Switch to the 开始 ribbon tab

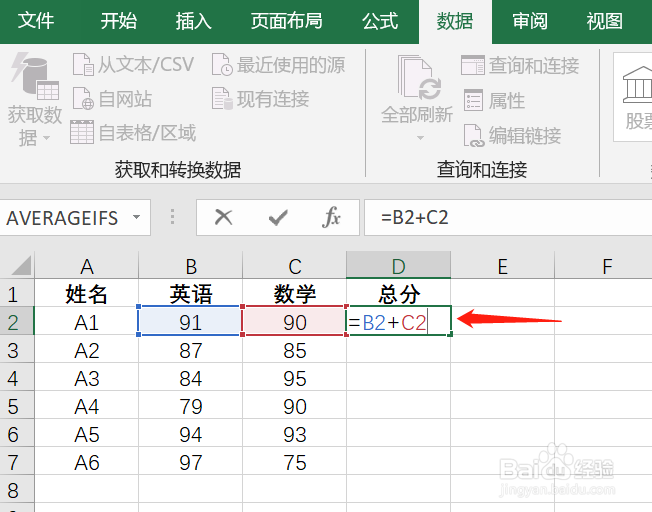[119, 21]
